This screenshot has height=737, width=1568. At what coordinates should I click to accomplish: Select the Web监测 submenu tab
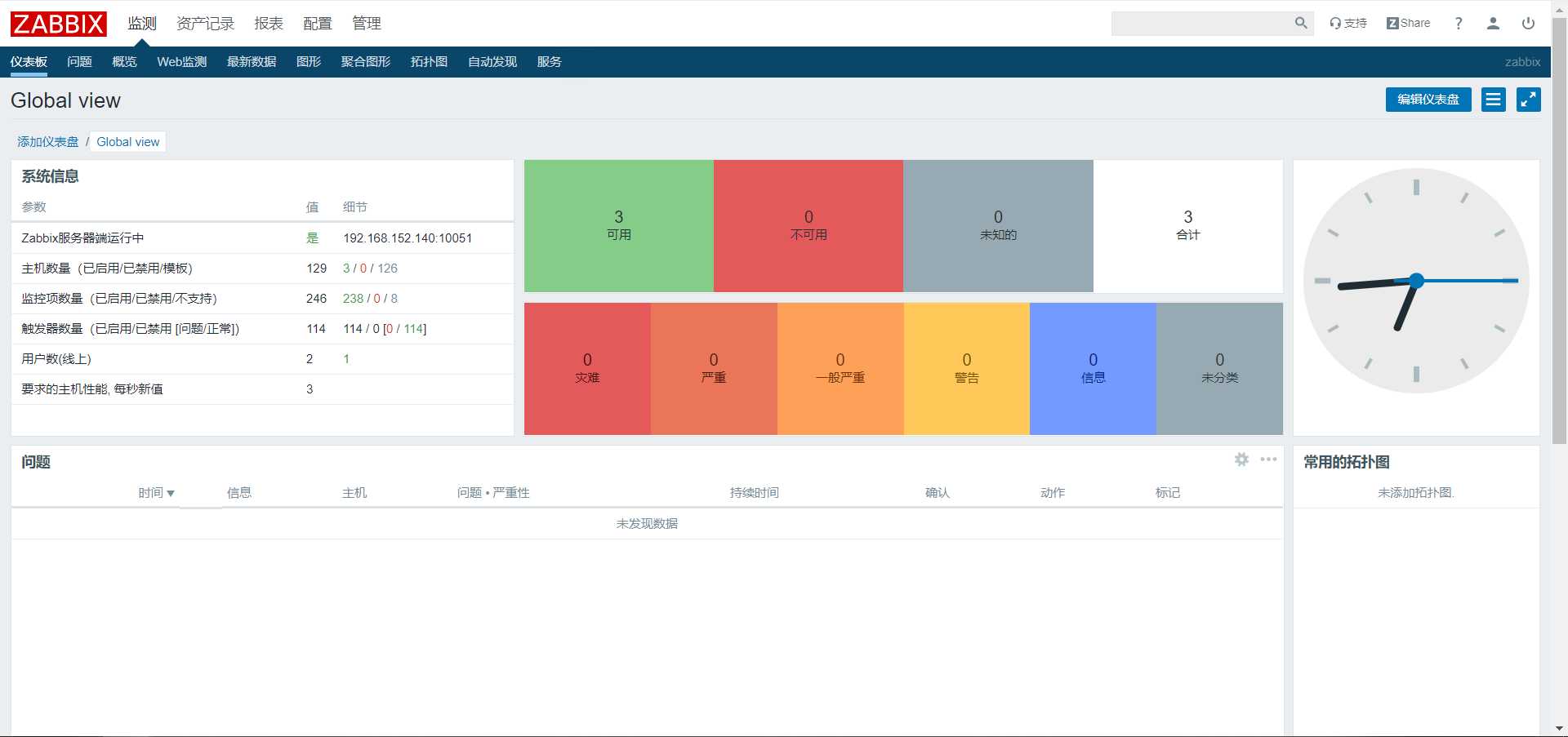[x=182, y=62]
